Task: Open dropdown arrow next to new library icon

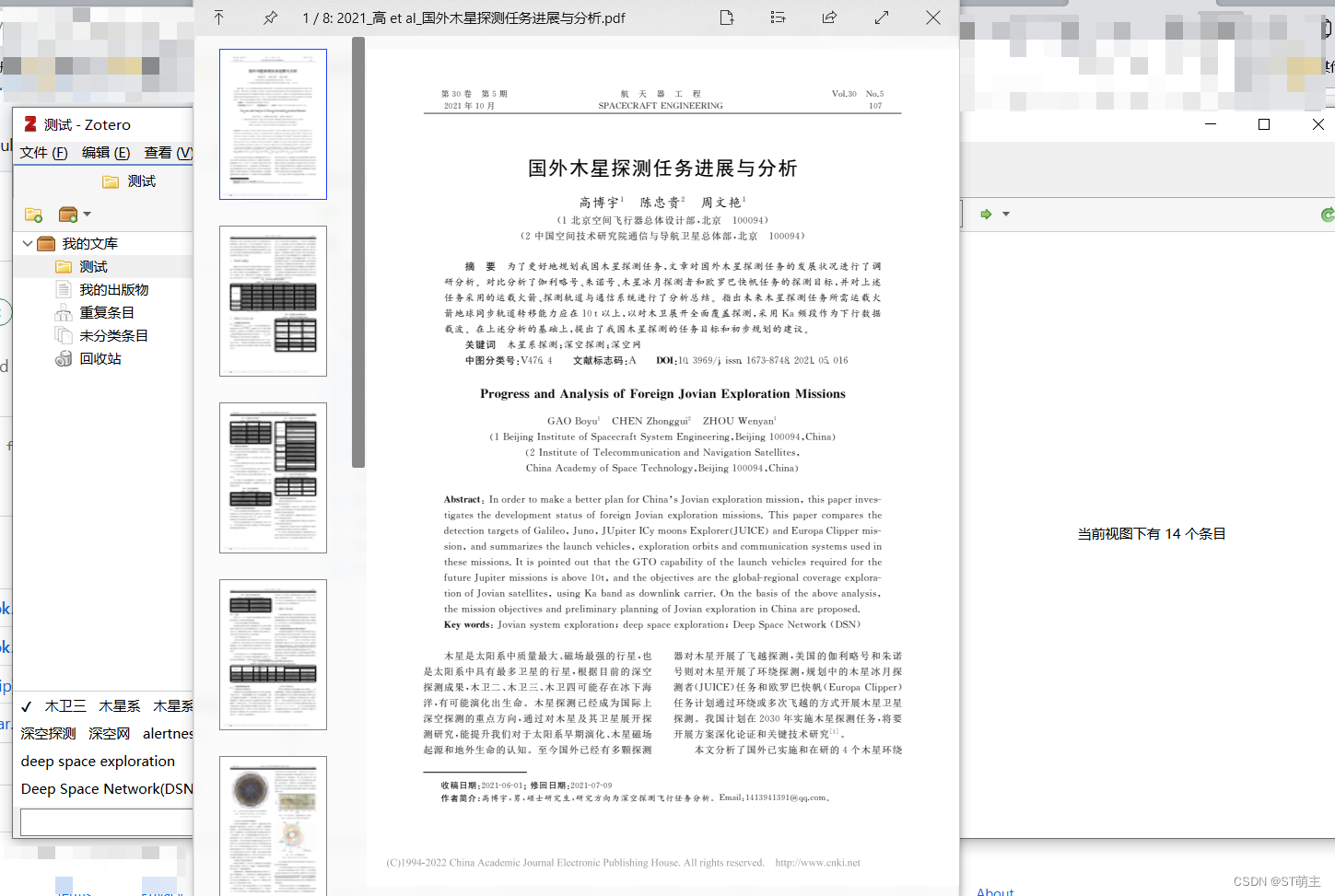Action: coord(88,215)
